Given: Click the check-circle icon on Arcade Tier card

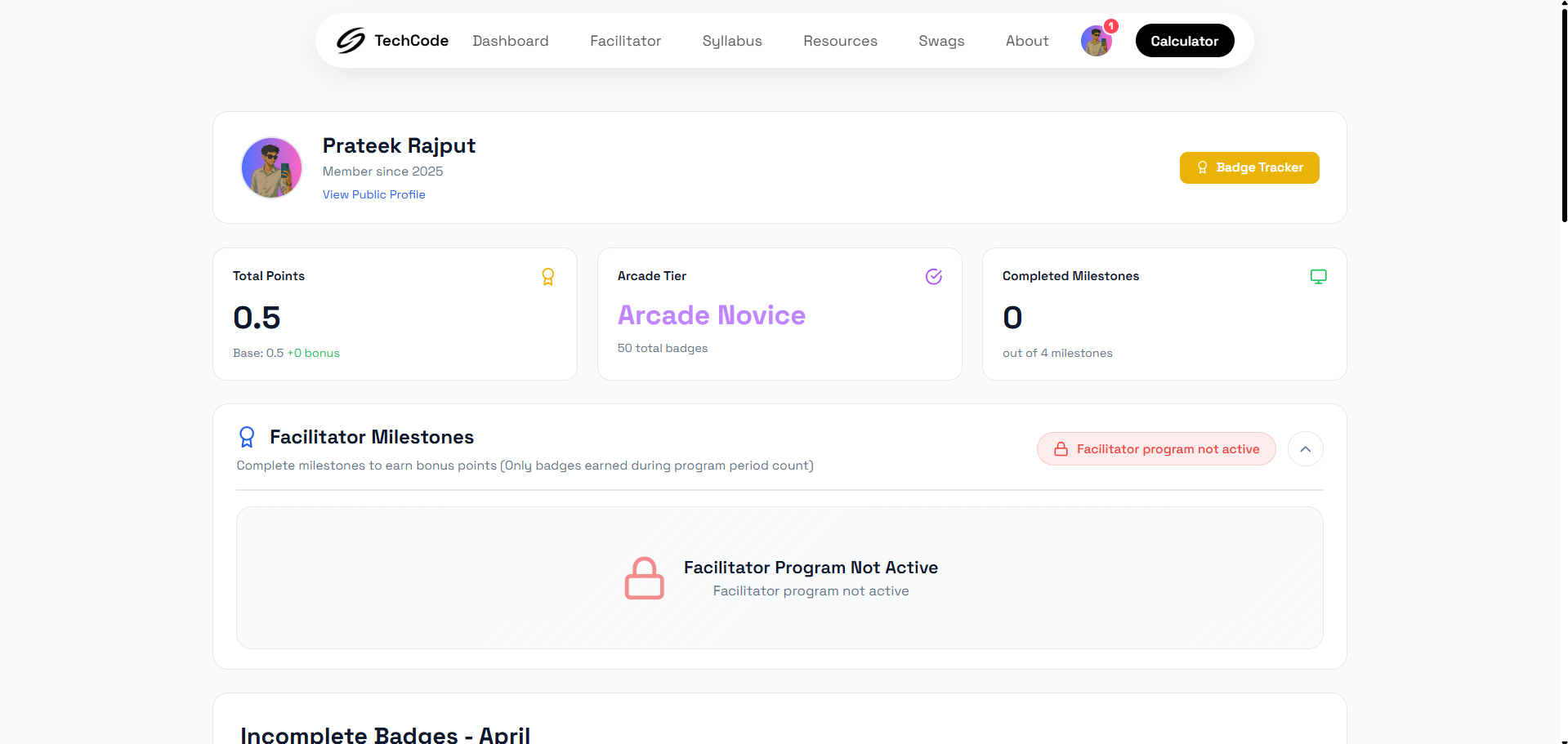Looking at the screenshot, I should [934, 276].
